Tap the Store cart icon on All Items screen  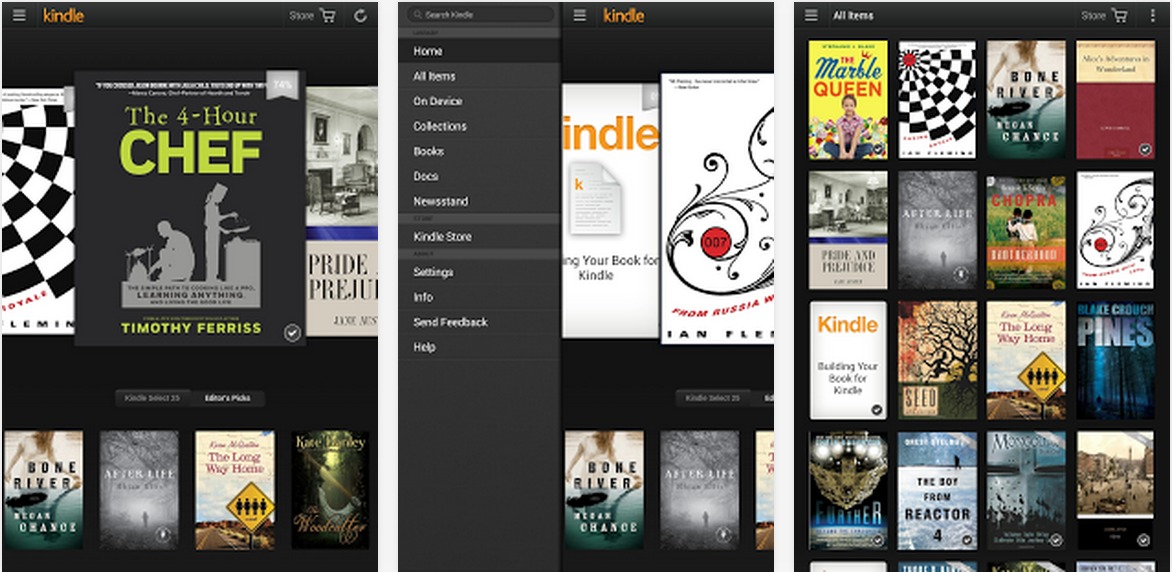click(1119, 15)
